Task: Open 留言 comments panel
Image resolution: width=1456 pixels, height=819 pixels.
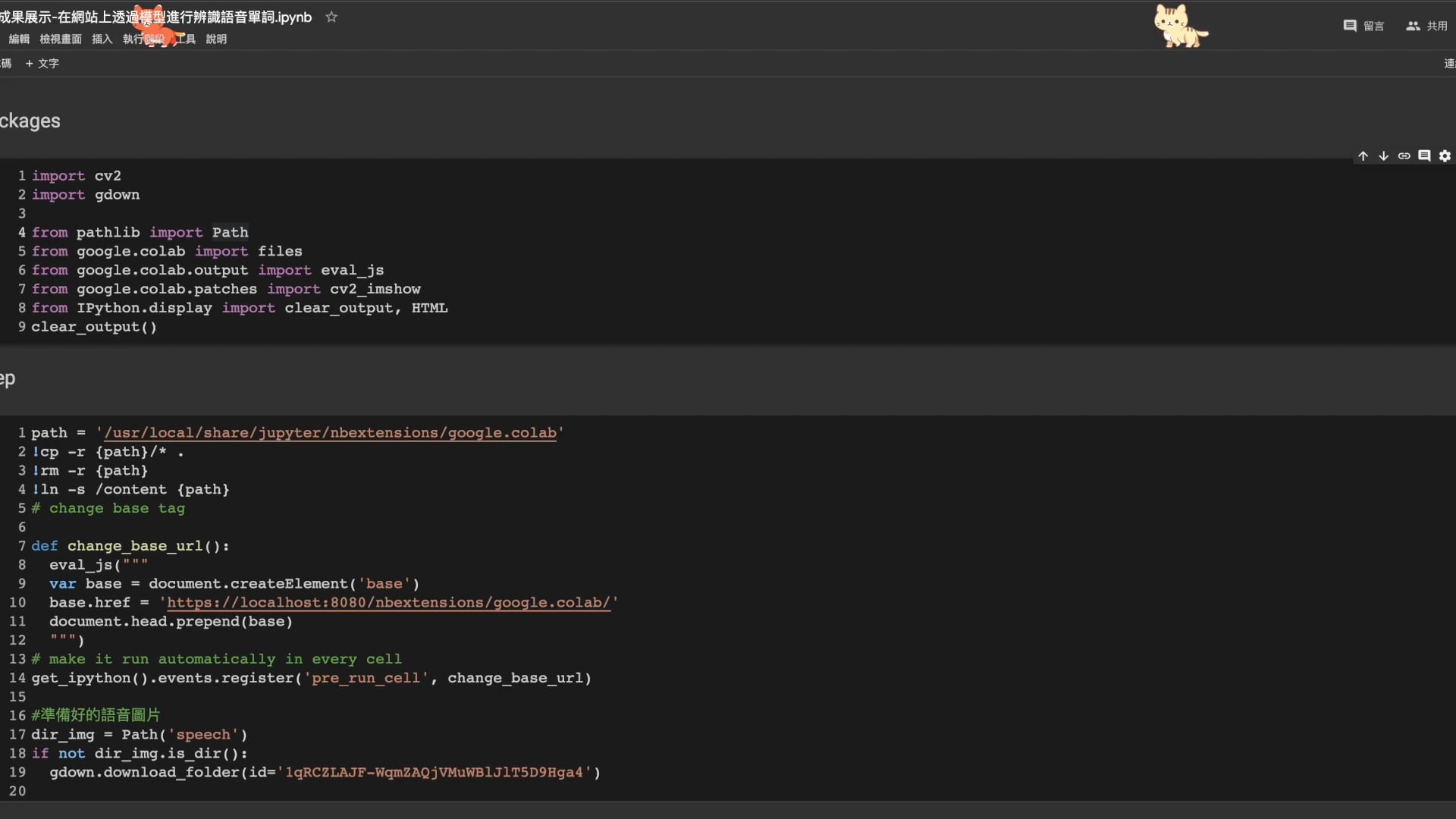Action: [1363, 26]
